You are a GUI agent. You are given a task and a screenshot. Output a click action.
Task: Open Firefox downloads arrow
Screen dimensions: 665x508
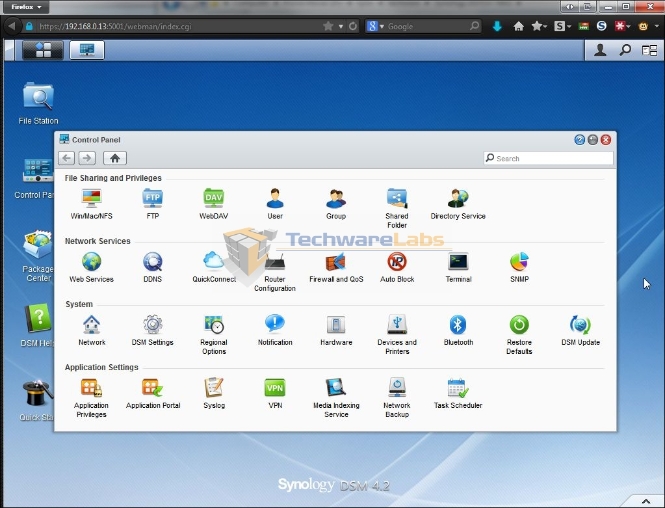497,26
